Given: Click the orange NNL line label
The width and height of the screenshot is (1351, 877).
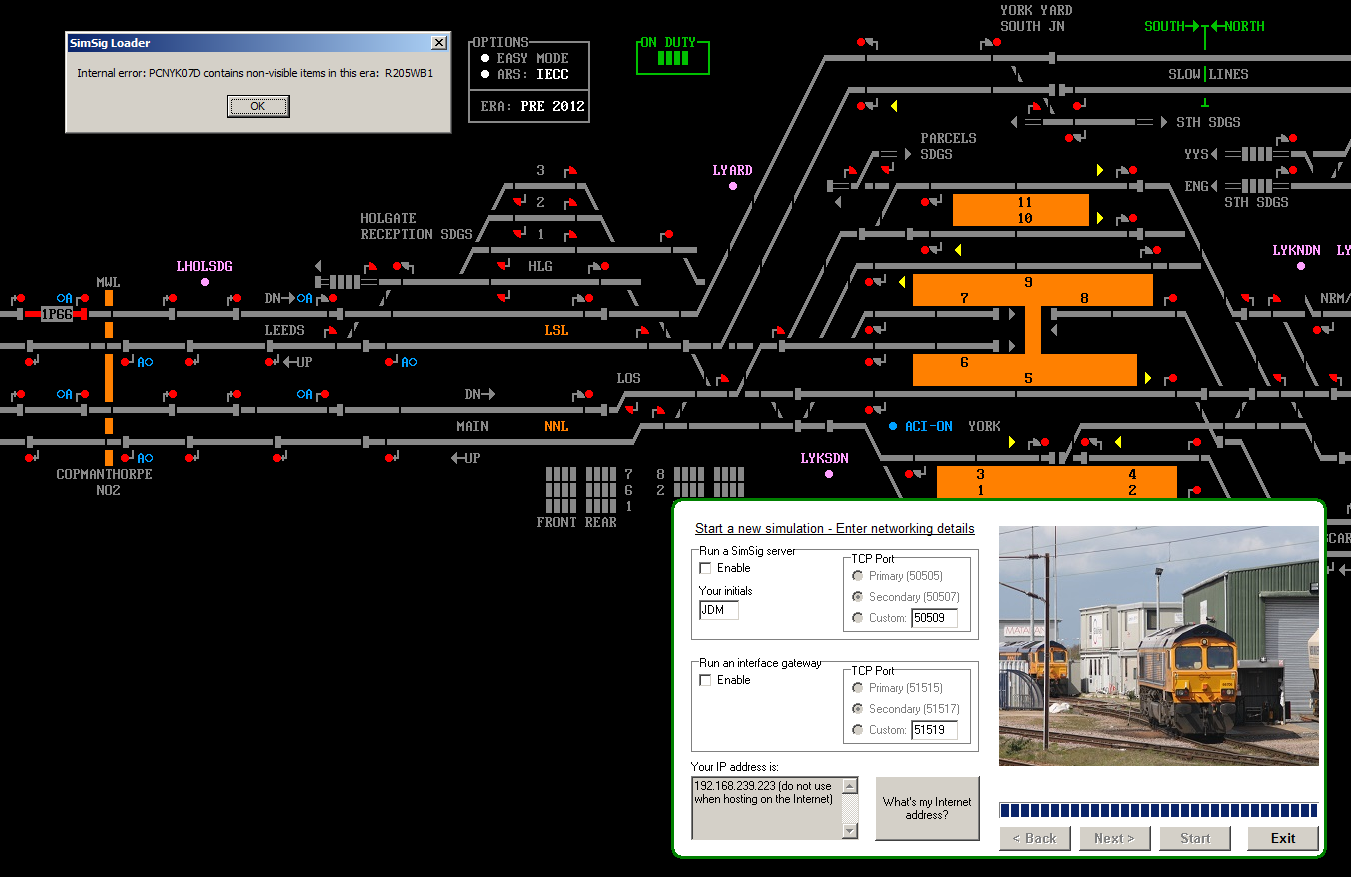Looking at the screenshot, I should click(556, 426).
